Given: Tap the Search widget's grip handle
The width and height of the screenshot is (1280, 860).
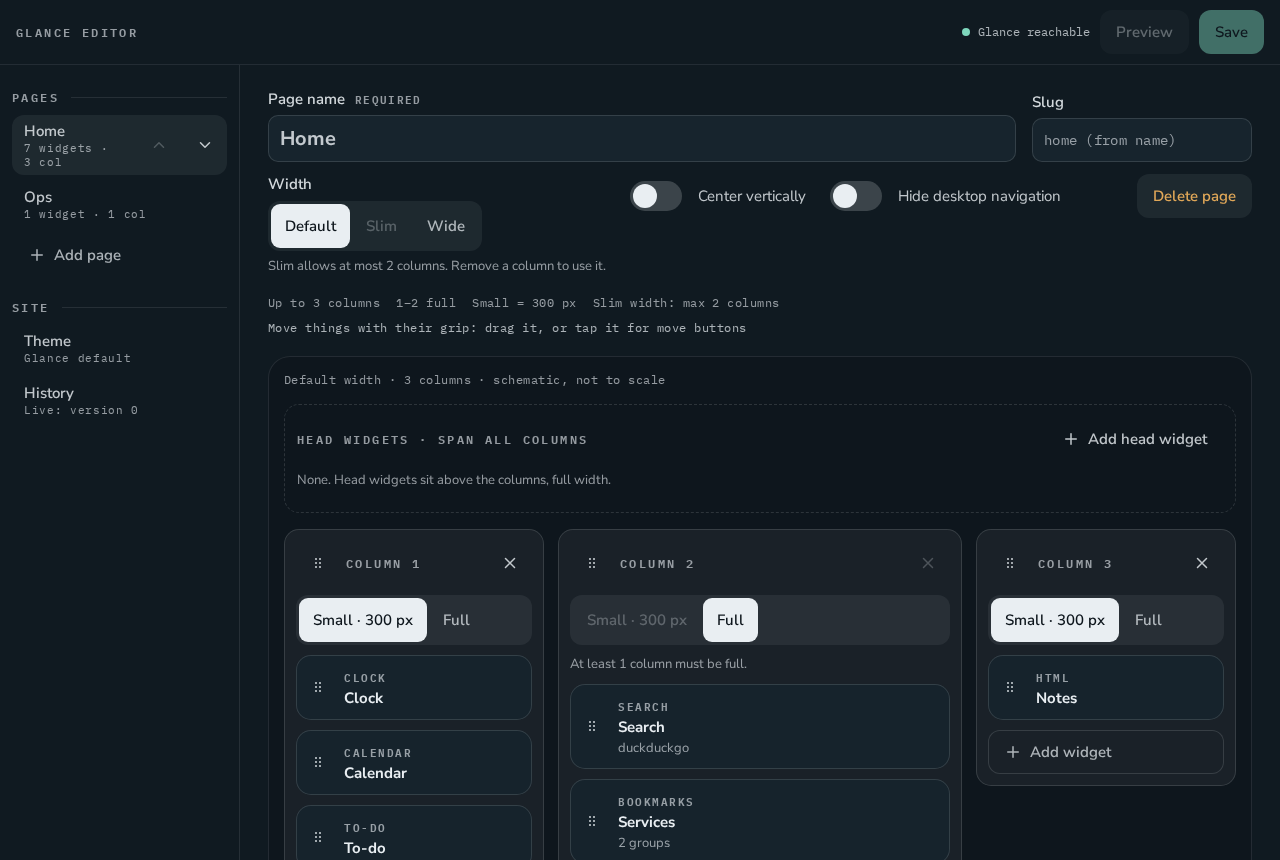Looking at the screenshot, I should [592, 726].
